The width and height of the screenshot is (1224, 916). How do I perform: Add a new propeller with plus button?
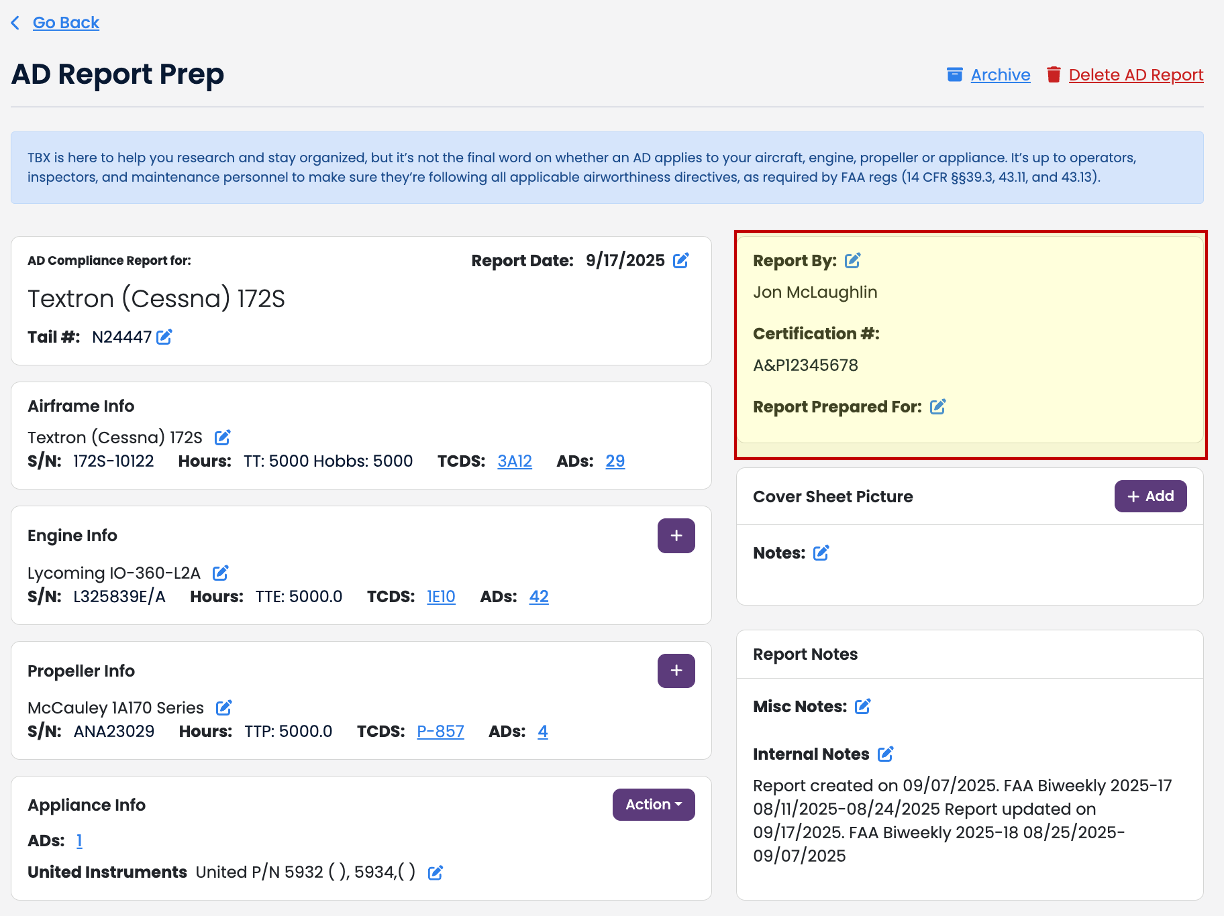pyautogui.click(x=676, y=671)
